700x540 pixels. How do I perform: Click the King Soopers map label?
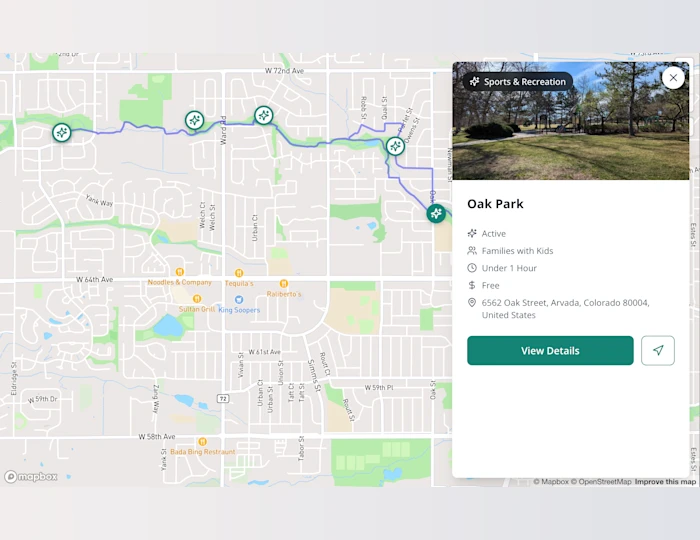pos(239,310)
